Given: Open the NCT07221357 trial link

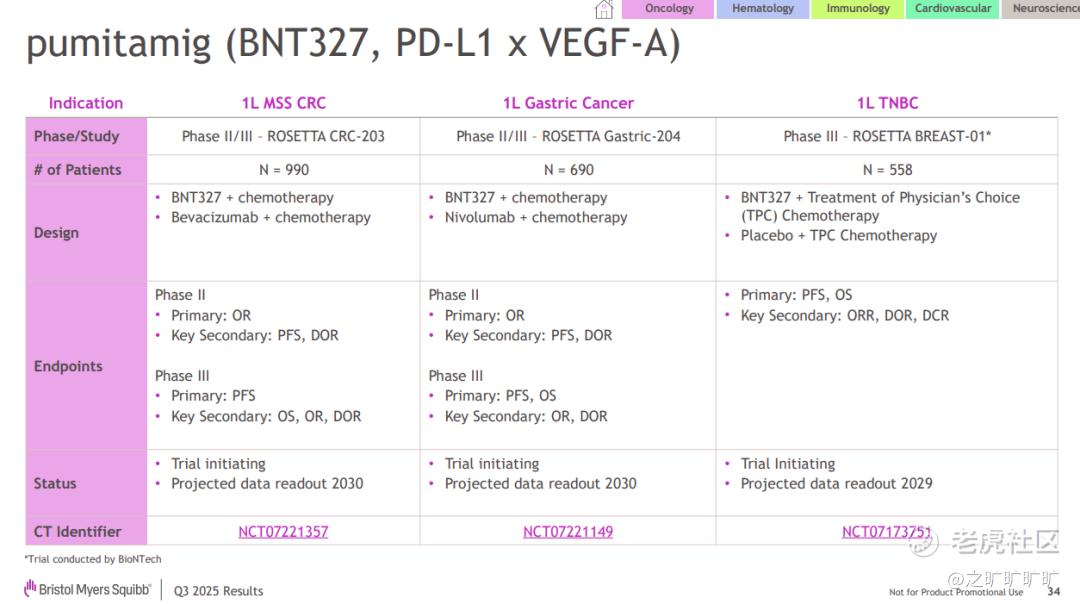Looking at the screenshot, I should click(283, 532).
